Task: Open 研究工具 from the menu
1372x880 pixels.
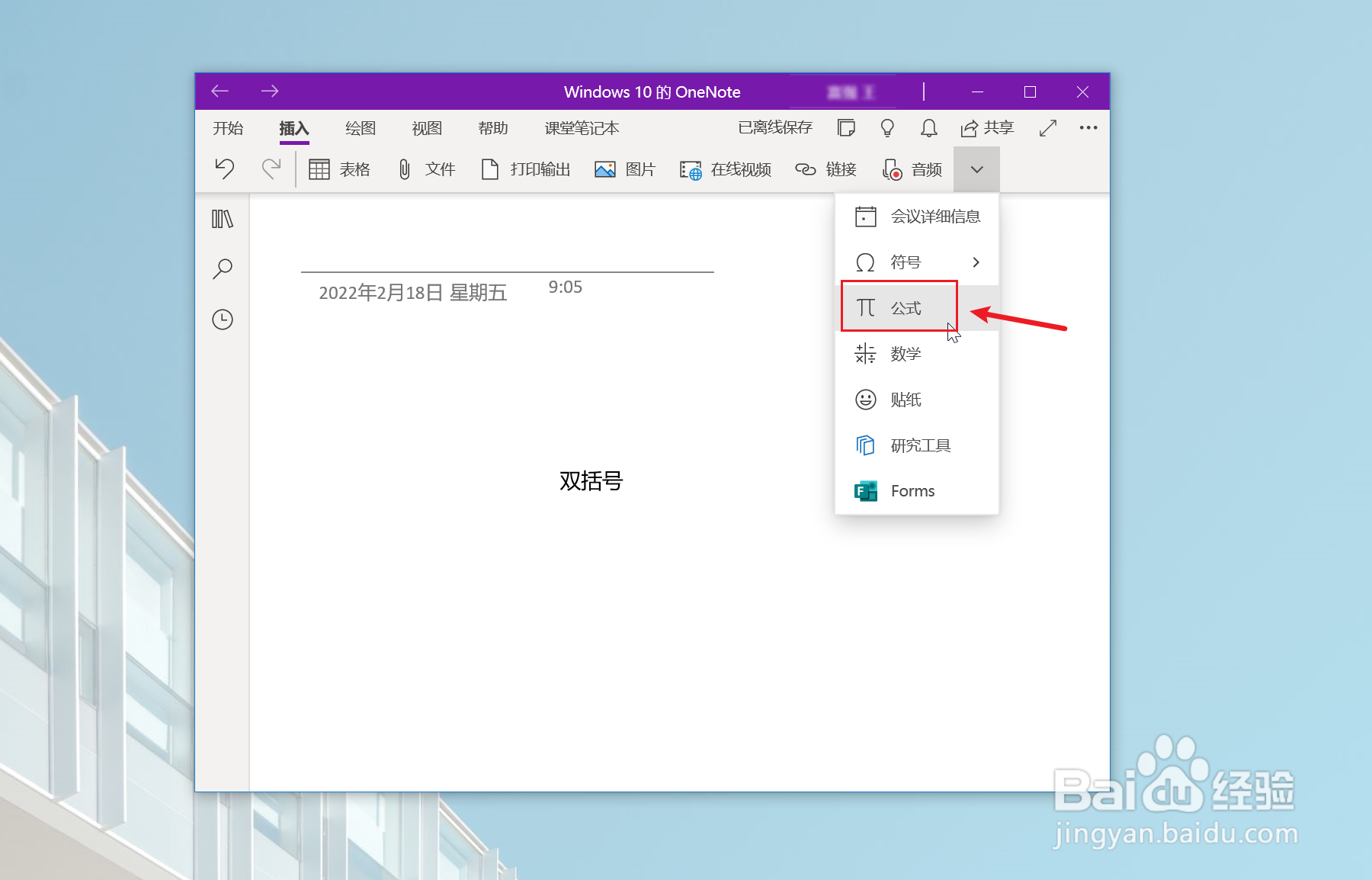Action: tap(917, 445)
